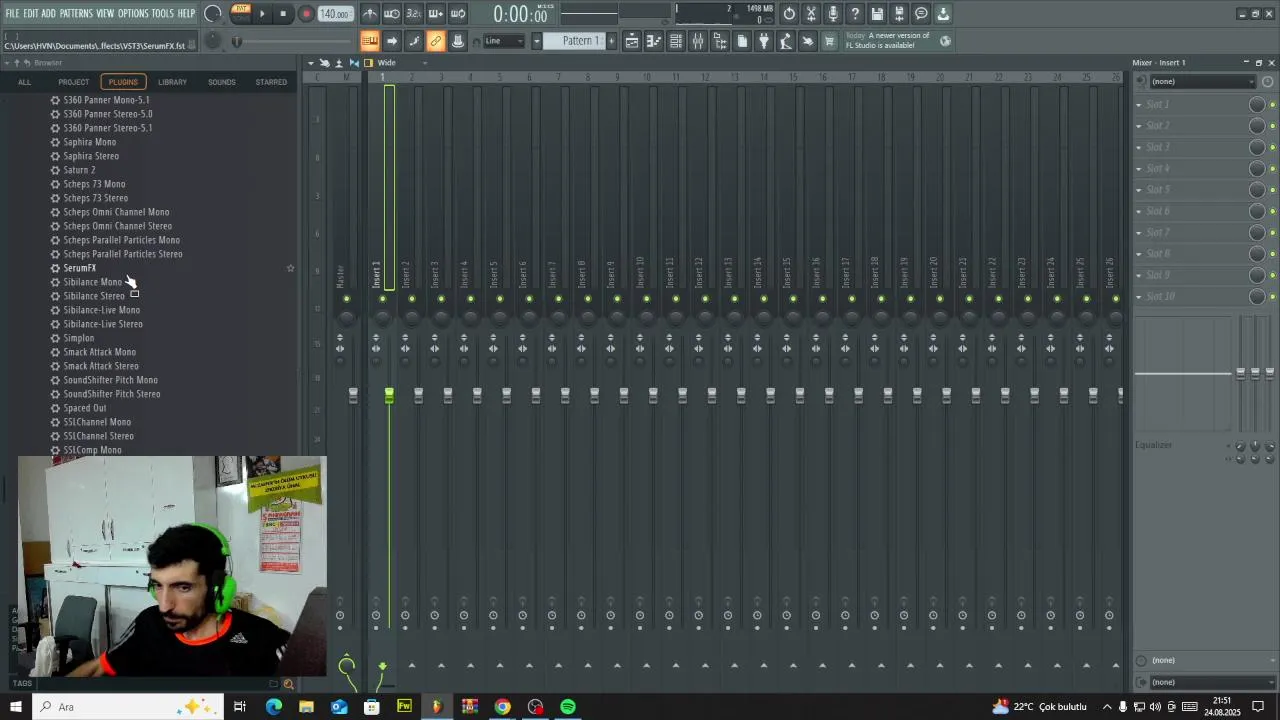The height and width of the screenshot is (720, 1280).
Task: Click the browser search magnifier icon
Action: coord(288,684)
